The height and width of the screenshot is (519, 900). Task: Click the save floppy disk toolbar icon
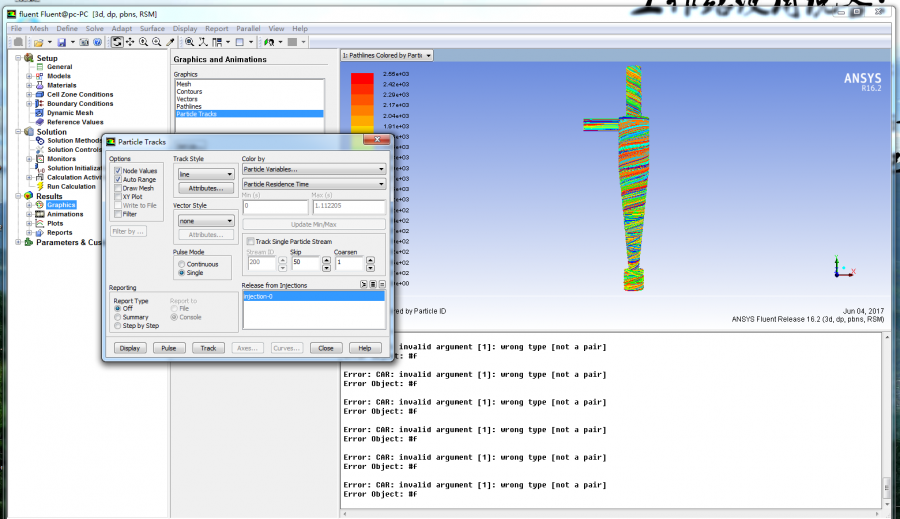pos(61,42)
